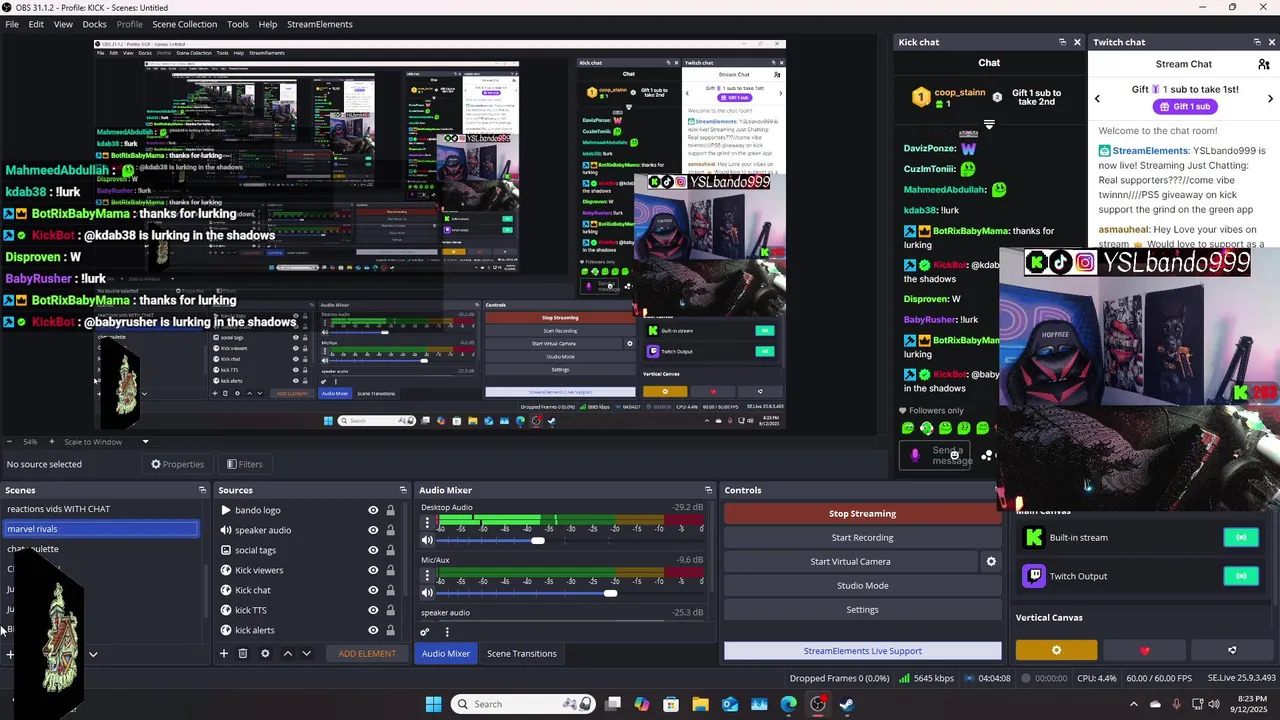
Task: Pop out the Audio Mixer dock
Action: pyautogui.click(x=708, y=490)
